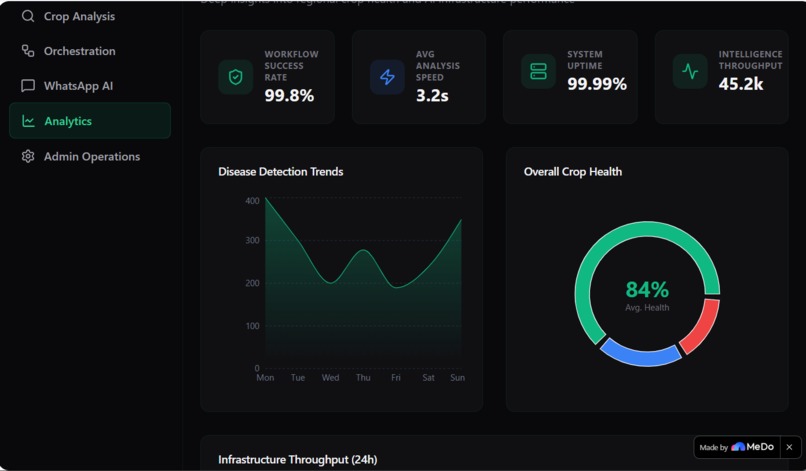Open WhatsApp AI in the sidebar
Screen dimensions: 806x471
[90, 85]
